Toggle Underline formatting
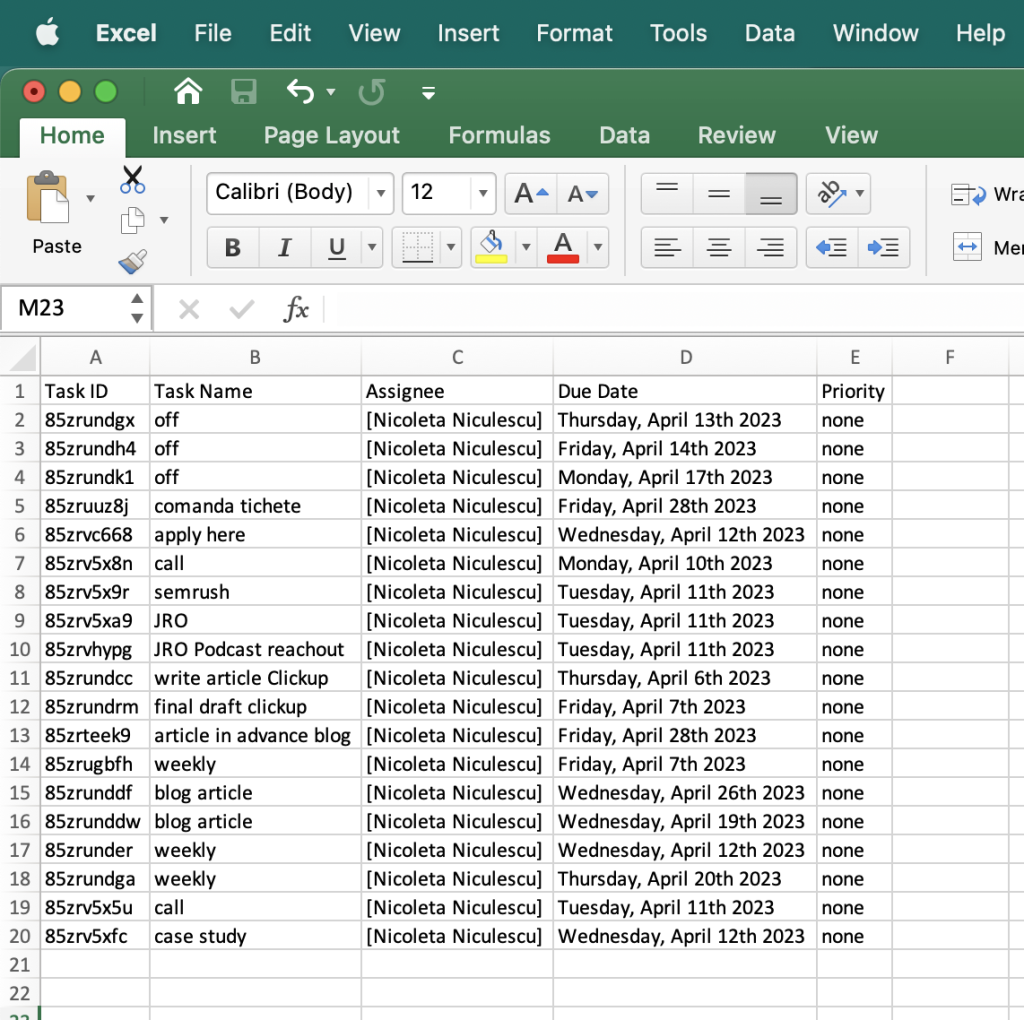This screenshot has height=1020, width=1024. (337, 247)
